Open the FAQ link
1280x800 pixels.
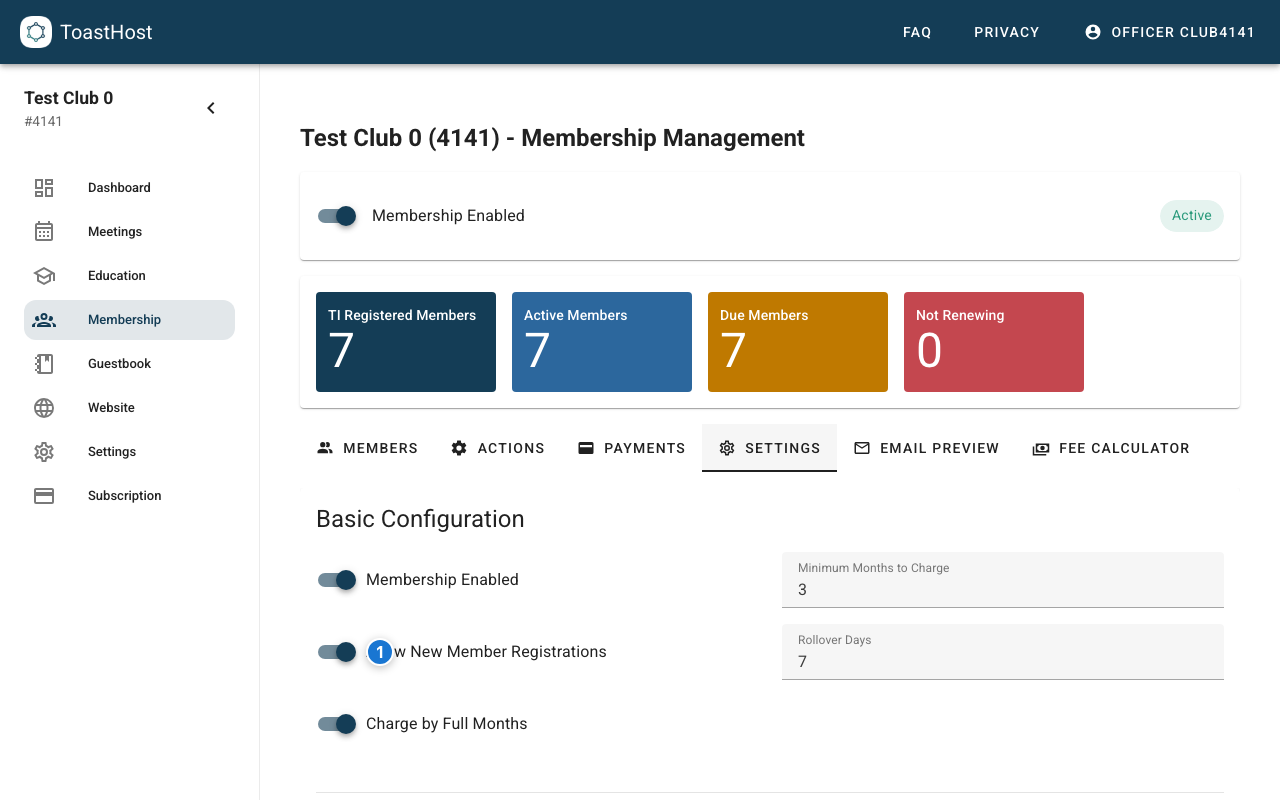point(917,32)
